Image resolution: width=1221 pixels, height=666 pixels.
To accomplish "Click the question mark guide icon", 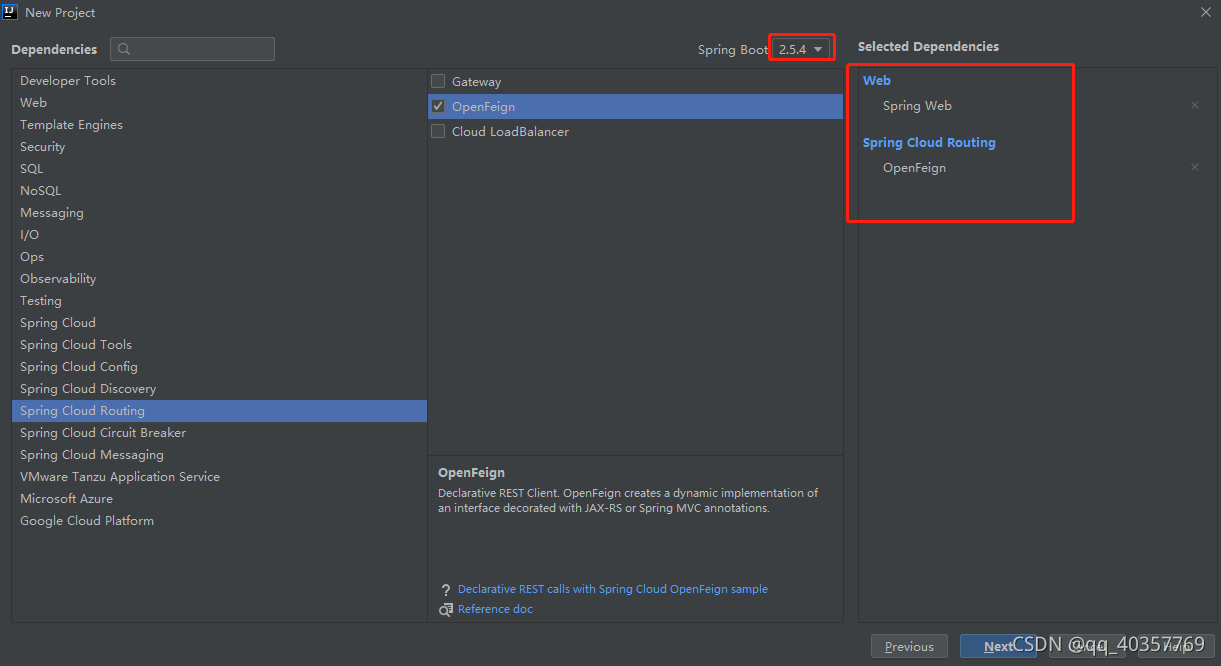I will point(446,590).
